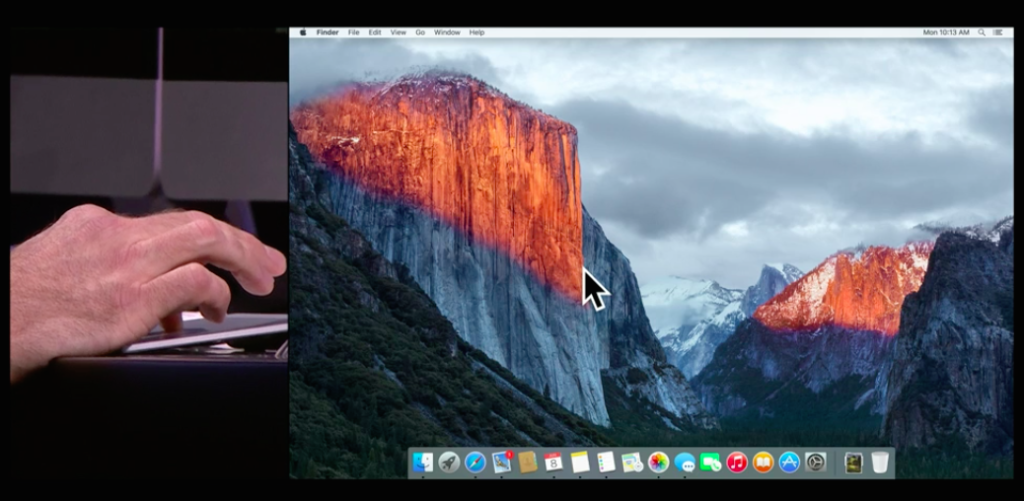1024x501 pixels.
Task: Open the Contacts app in Dock
Action: tap(528, 462)
